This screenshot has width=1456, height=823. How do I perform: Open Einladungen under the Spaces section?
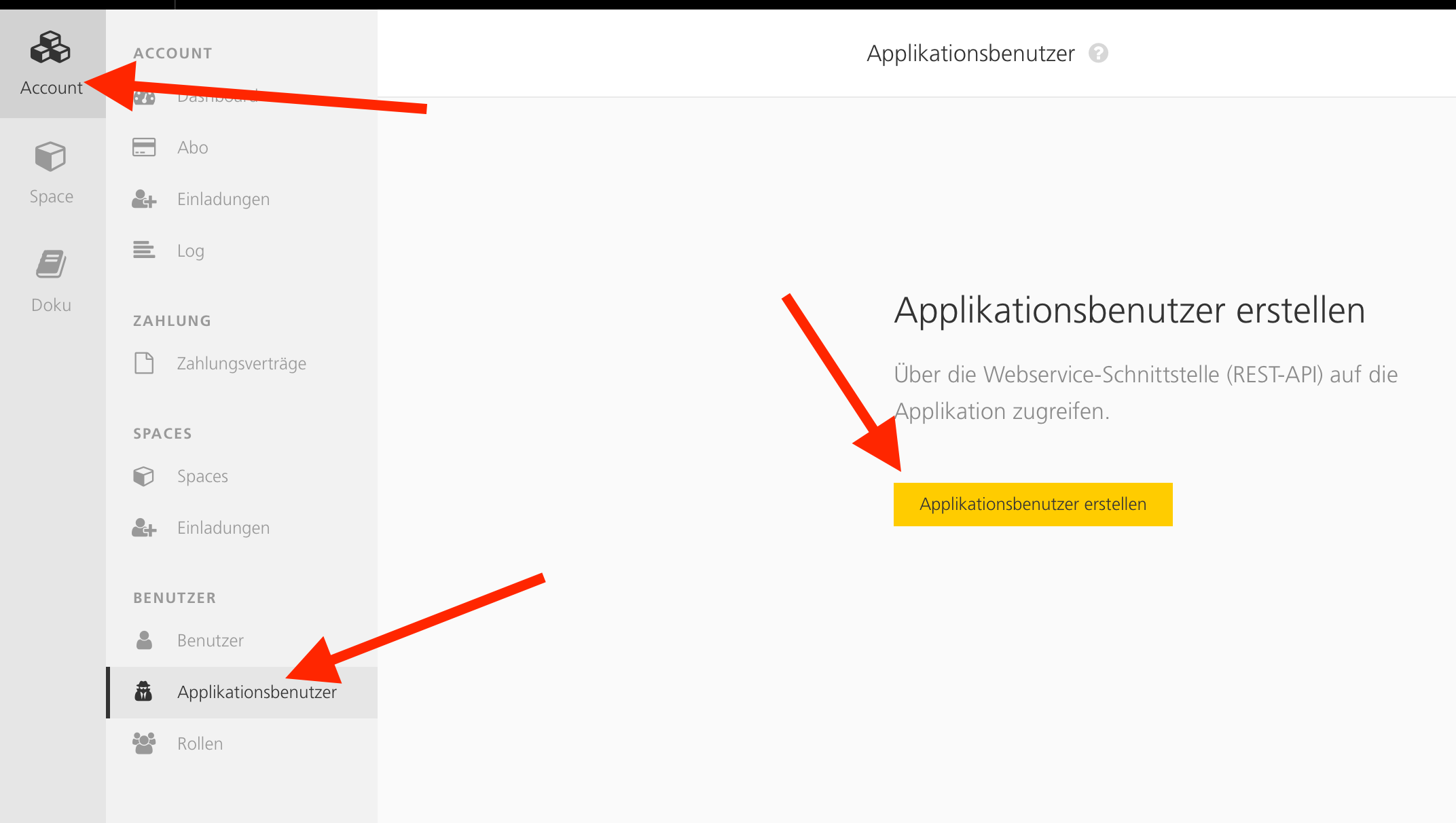pyautogui.click(x=223, y=528)
